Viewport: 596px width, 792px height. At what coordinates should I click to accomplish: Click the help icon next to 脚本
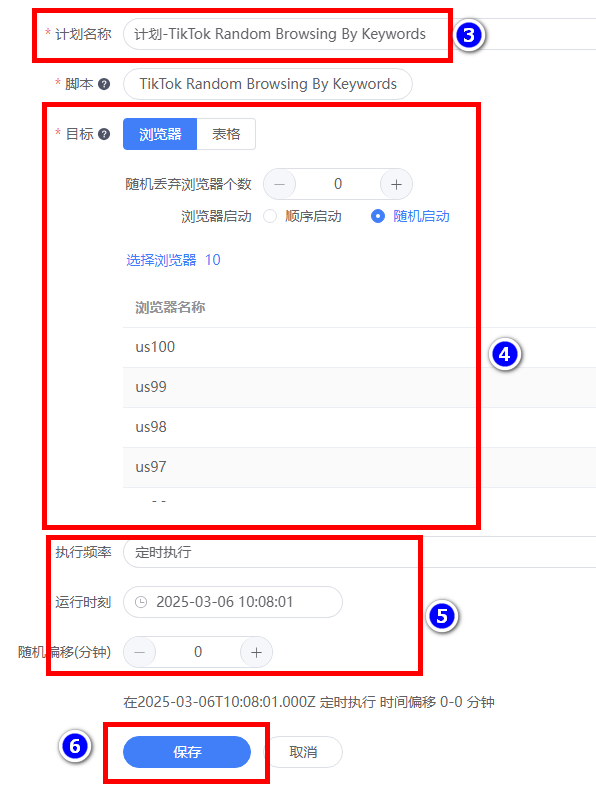pos(104,84)
